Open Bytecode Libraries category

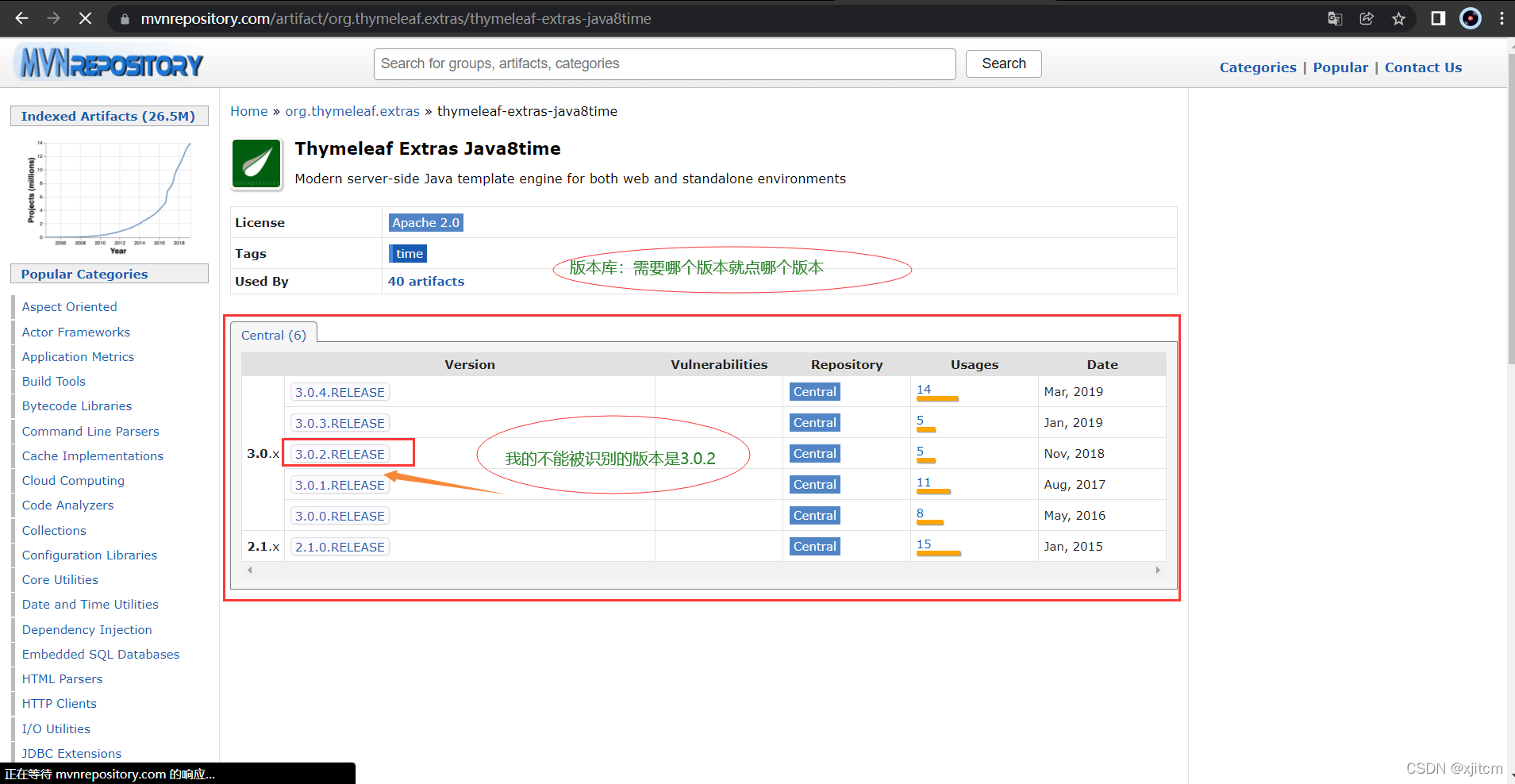click(76, 405)
